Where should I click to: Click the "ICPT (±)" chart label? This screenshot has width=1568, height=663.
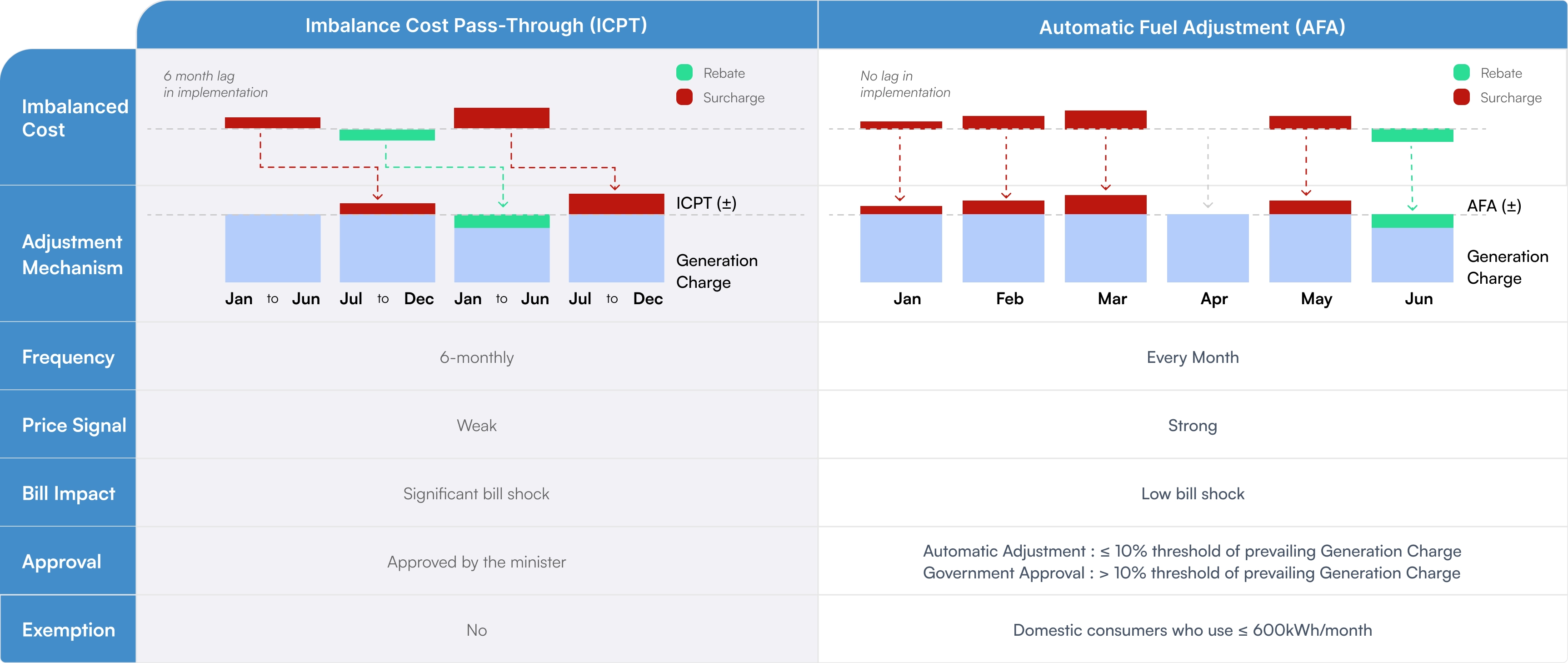point(706,203)
